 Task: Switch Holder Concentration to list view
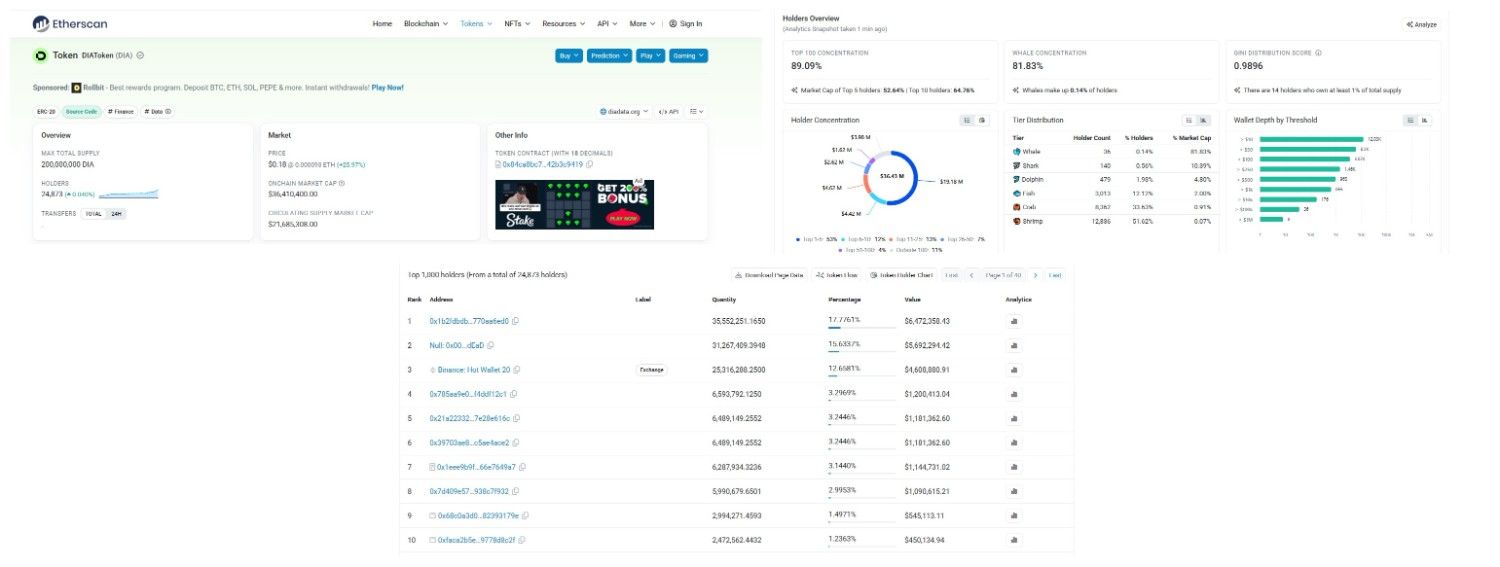tap(967, 120)
